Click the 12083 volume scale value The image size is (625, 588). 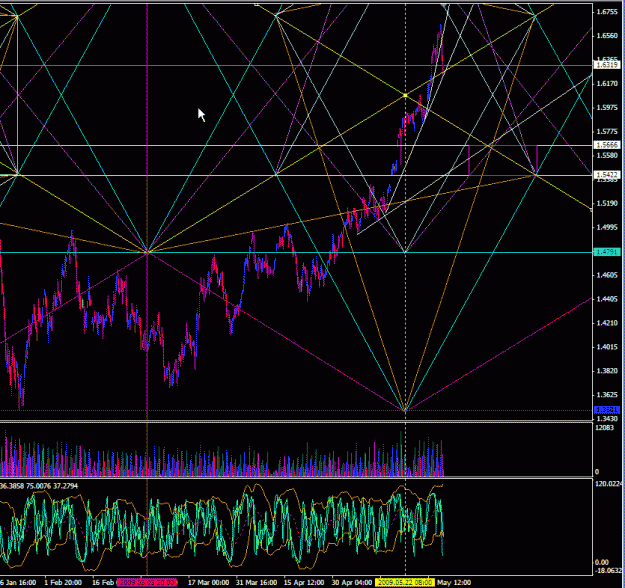point(604,428)
